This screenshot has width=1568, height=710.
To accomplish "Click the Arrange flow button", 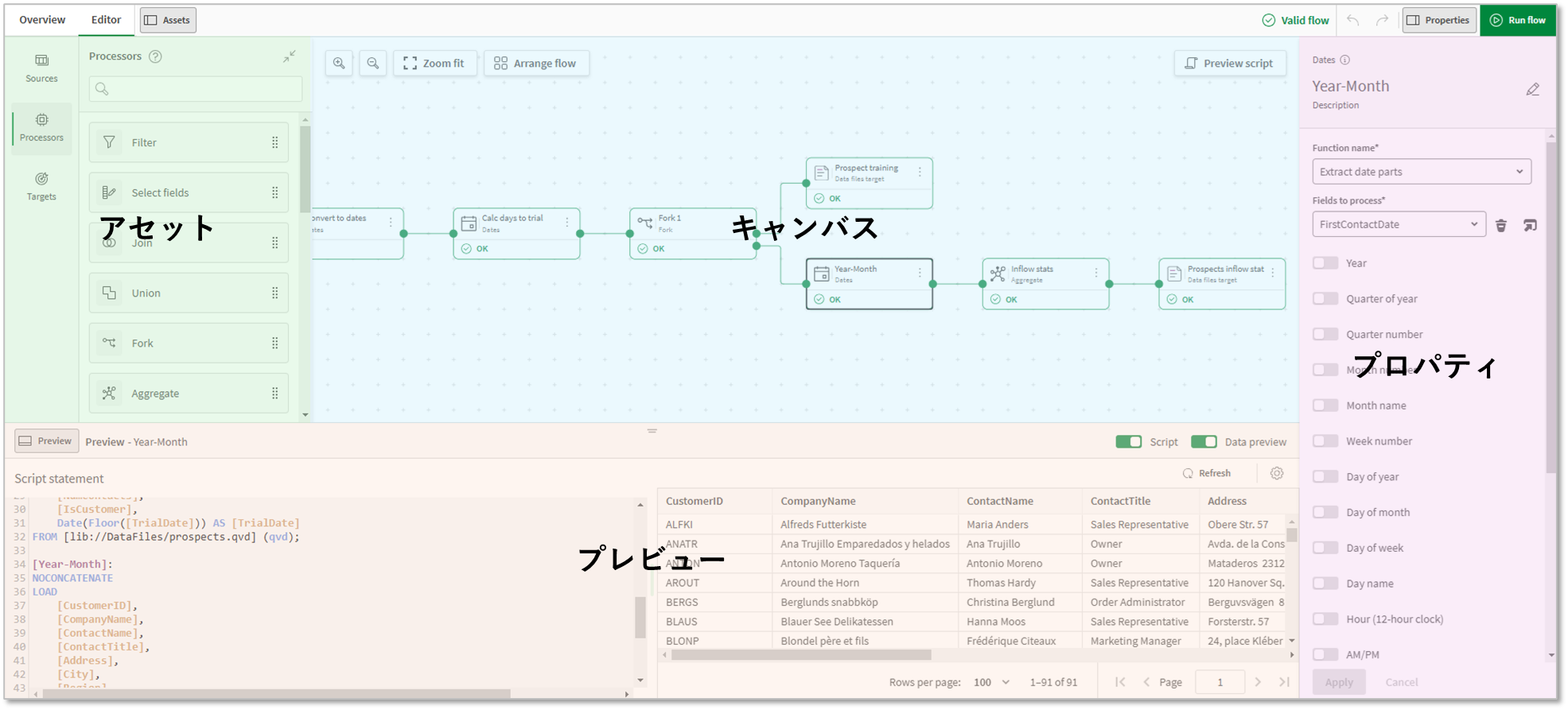I will click(536, 63).
